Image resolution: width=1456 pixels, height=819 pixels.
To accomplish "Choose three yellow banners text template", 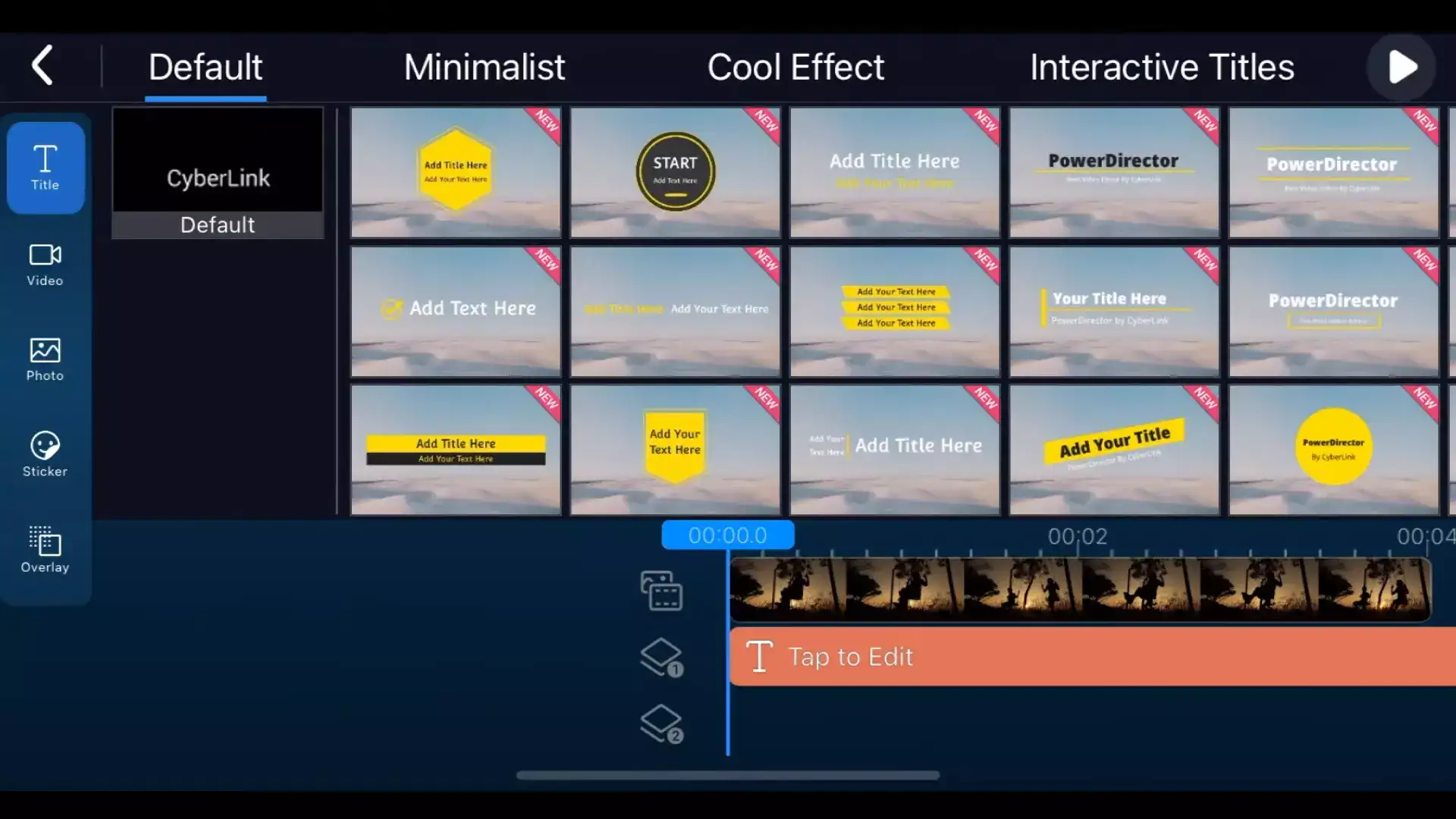I will 895,311.
